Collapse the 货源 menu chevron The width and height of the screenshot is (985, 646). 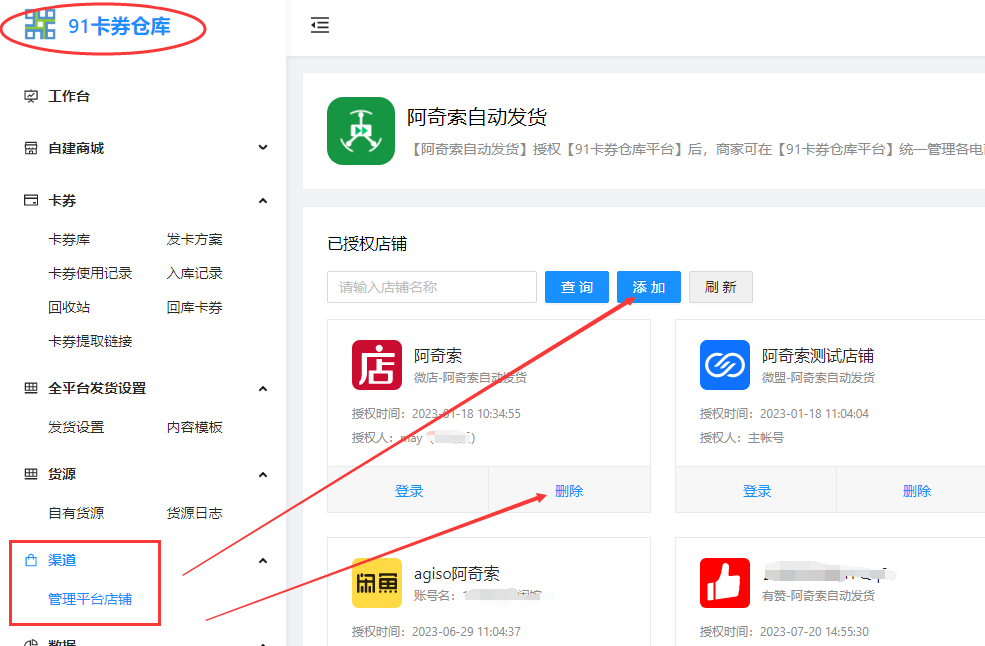[263, 474]
